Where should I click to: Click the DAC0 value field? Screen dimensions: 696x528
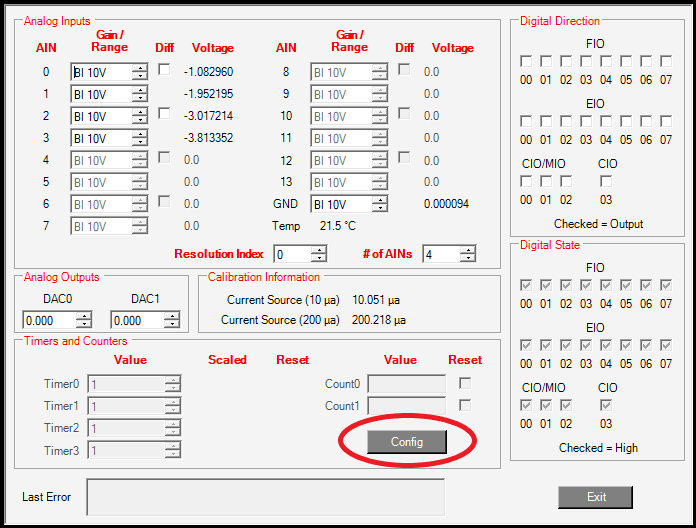point(48,321)
